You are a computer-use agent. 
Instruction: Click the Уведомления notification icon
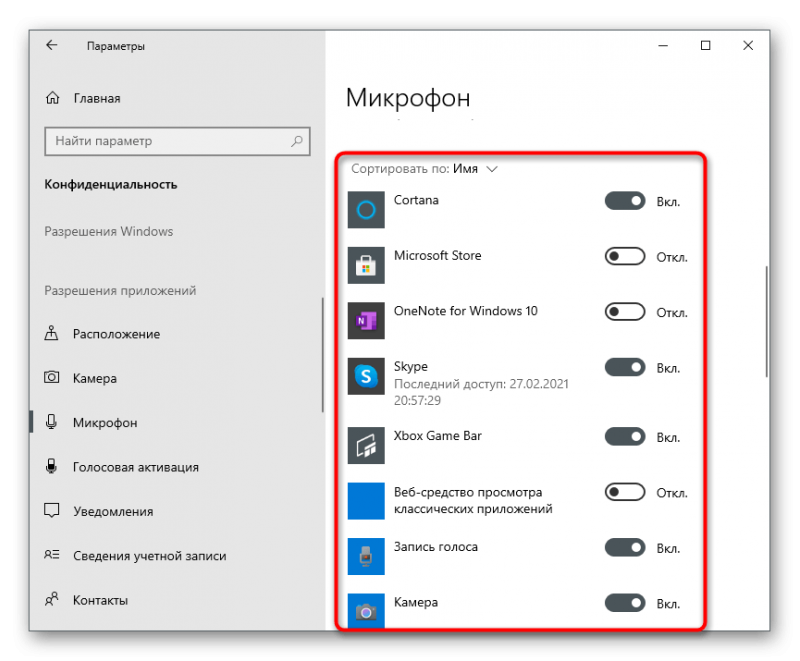coord(52,511)
